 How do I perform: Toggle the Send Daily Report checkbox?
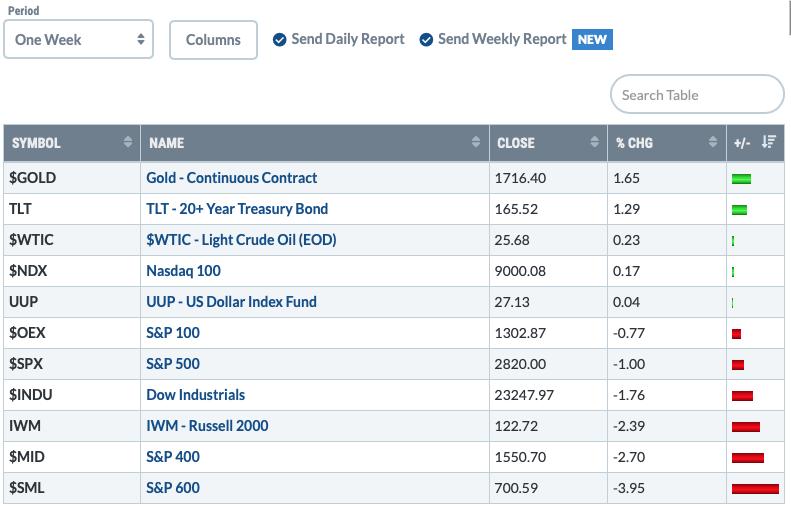(279, 39)
